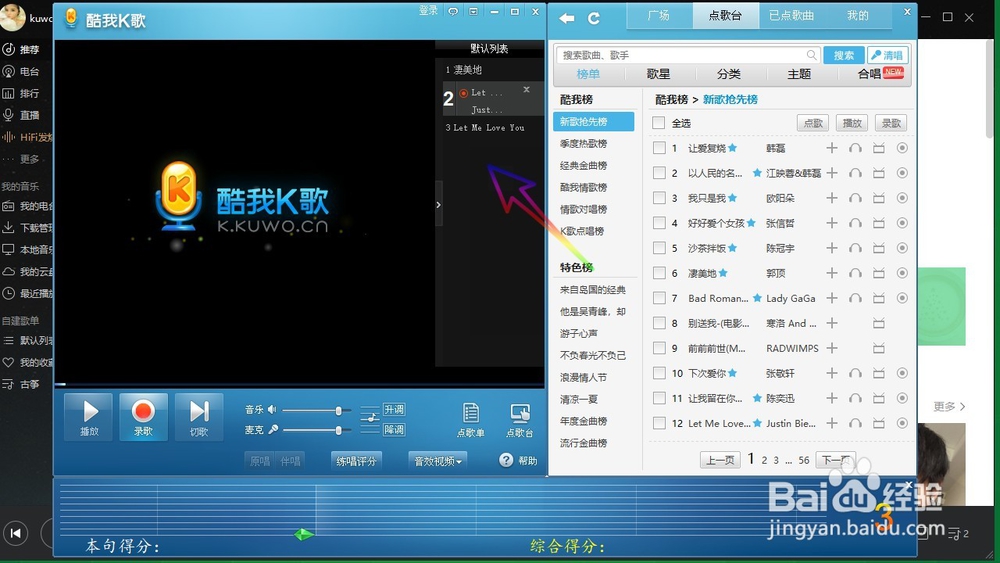Screen dimensions: 1000x563
Task: Collapse the 默认列表 panel with its arrow
Action: click(439, 205)
